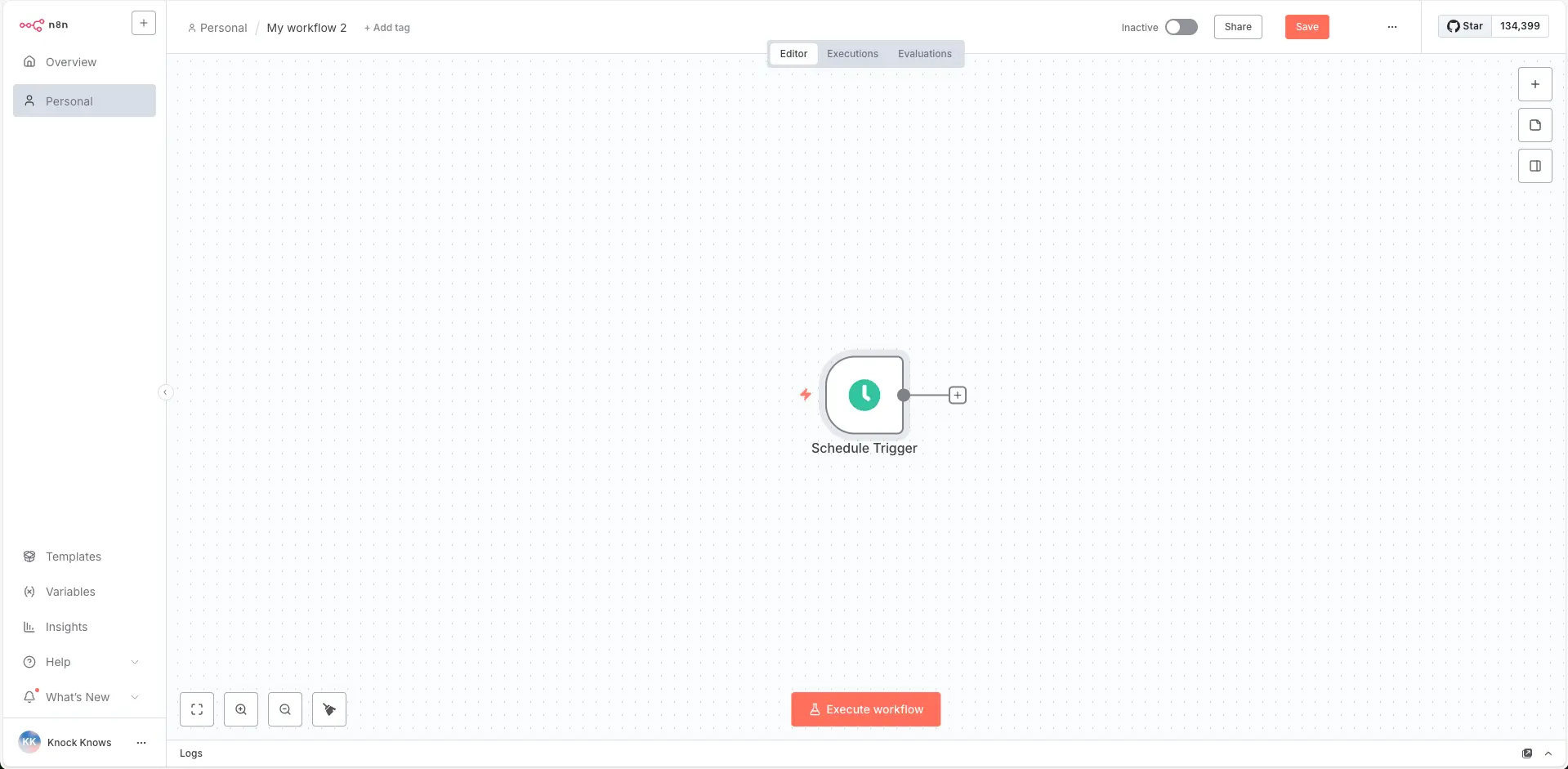Execute the workflow
The height and width of the screenshot is (769, 1568).
pos(865,709)
